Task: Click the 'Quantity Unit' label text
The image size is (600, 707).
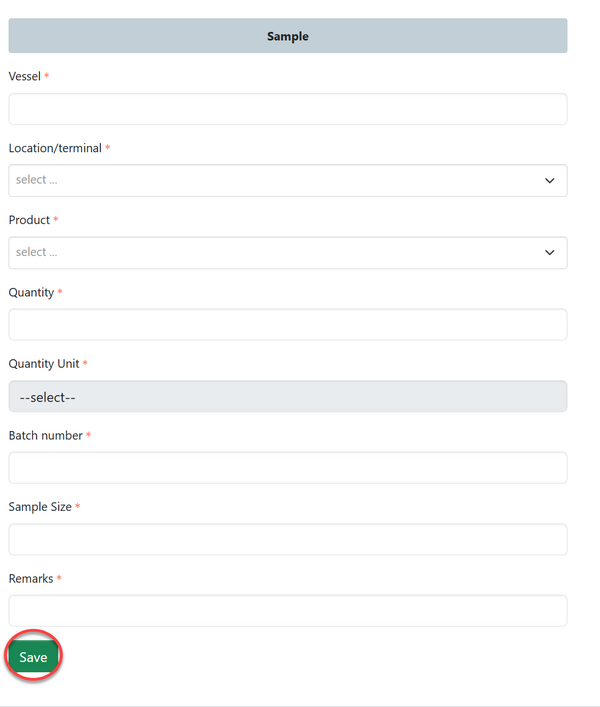Action: click(x=44, y=364)
